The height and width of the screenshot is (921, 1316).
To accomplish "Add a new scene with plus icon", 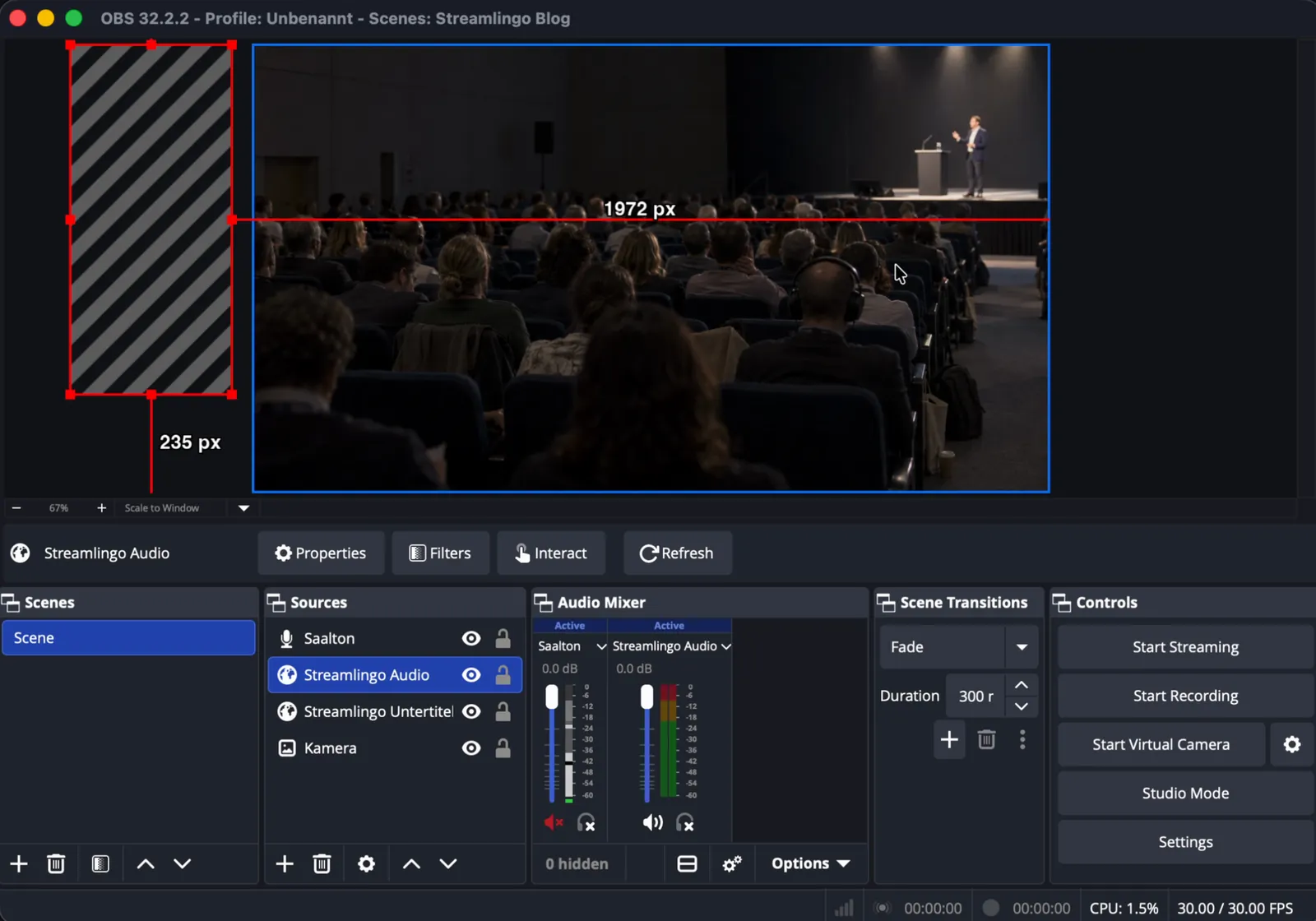I will pyautogui.click(x=19, y=863).
